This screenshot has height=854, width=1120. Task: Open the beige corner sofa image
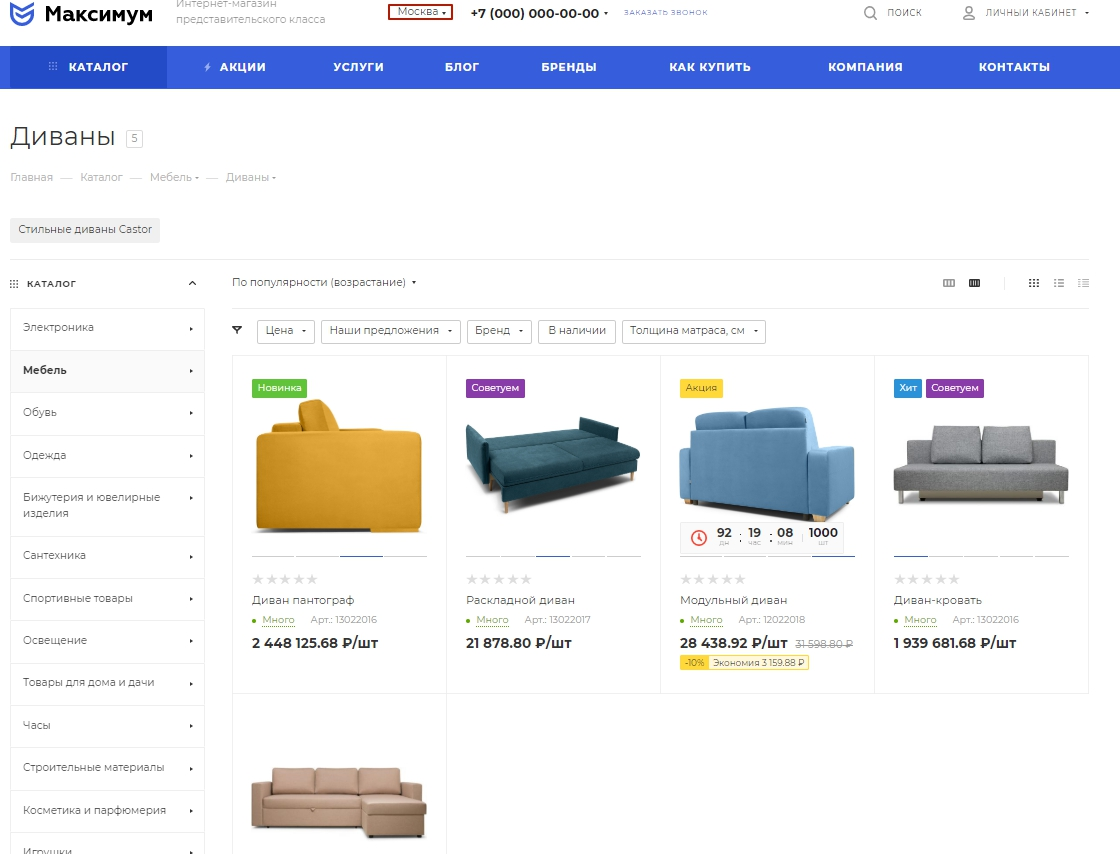click(339, 803)
